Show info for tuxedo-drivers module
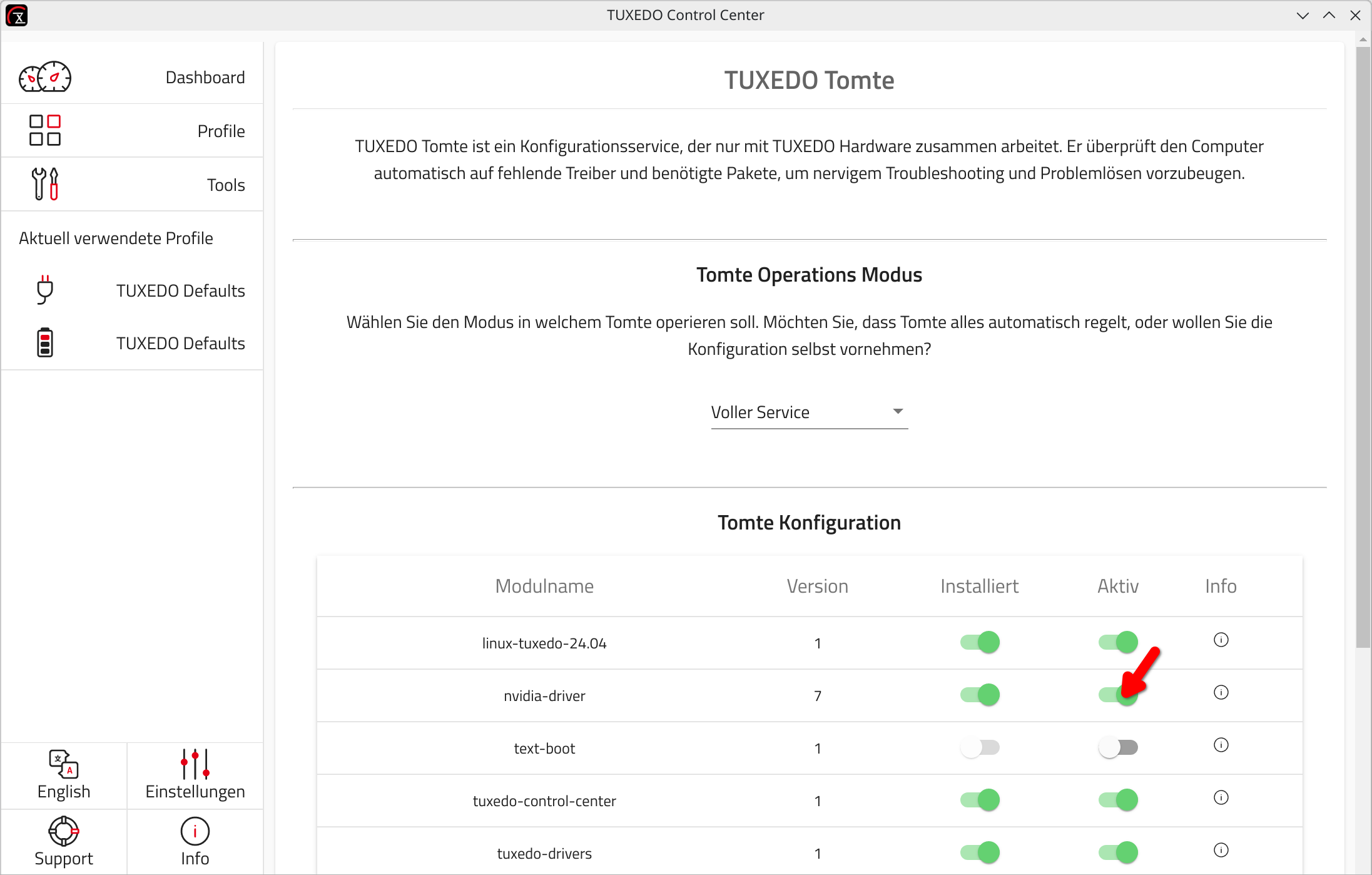Image resolution: width=1372 pixels, height=875 pixels. pyautogui.click(x=1221, y=850)
